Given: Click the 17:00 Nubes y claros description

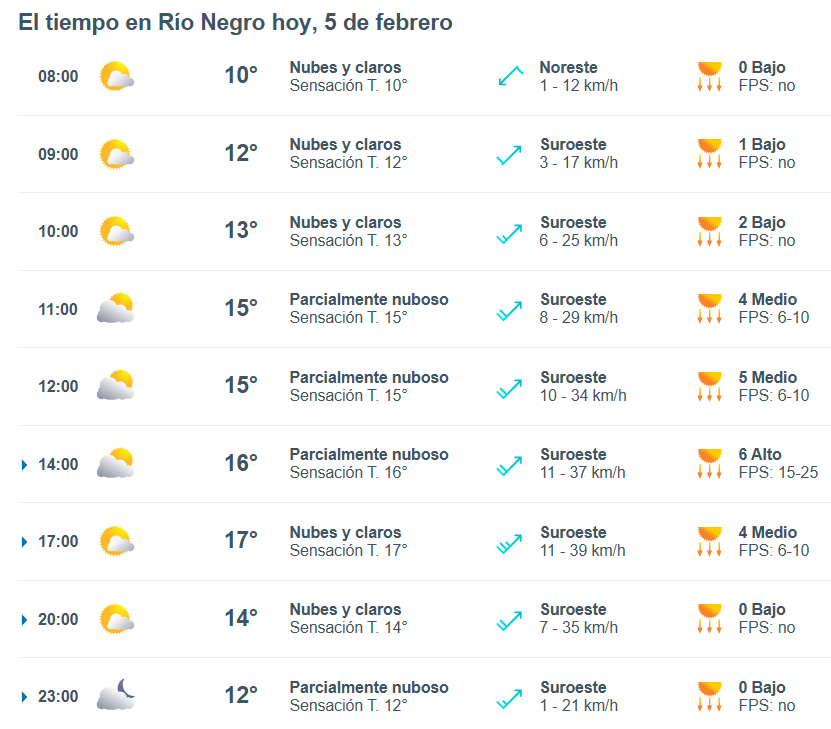Looking at the screenshot, I should click(x=345, y=533).
